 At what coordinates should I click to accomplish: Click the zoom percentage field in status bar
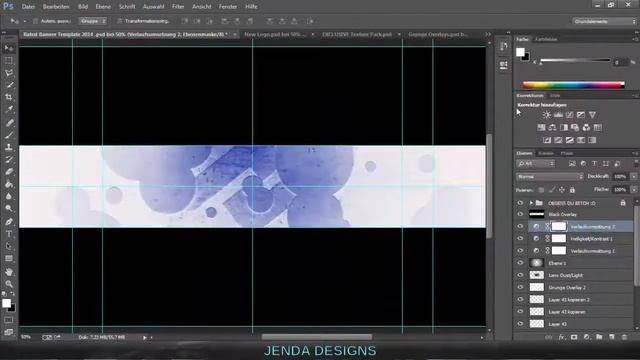pos(26,338)
